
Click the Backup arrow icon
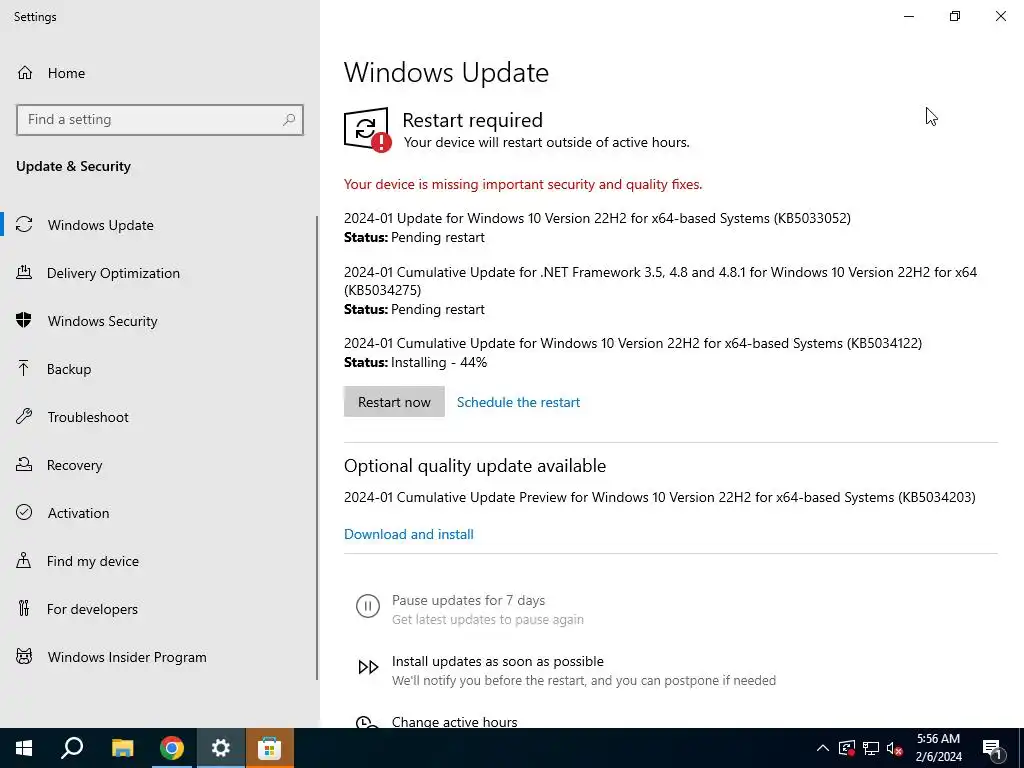click(24, 368)
